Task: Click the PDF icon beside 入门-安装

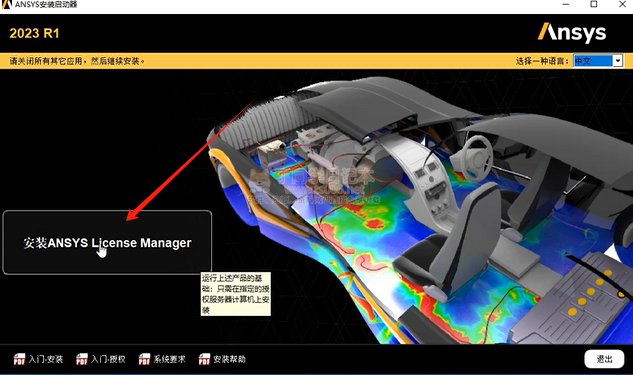Action: point(19,359)
